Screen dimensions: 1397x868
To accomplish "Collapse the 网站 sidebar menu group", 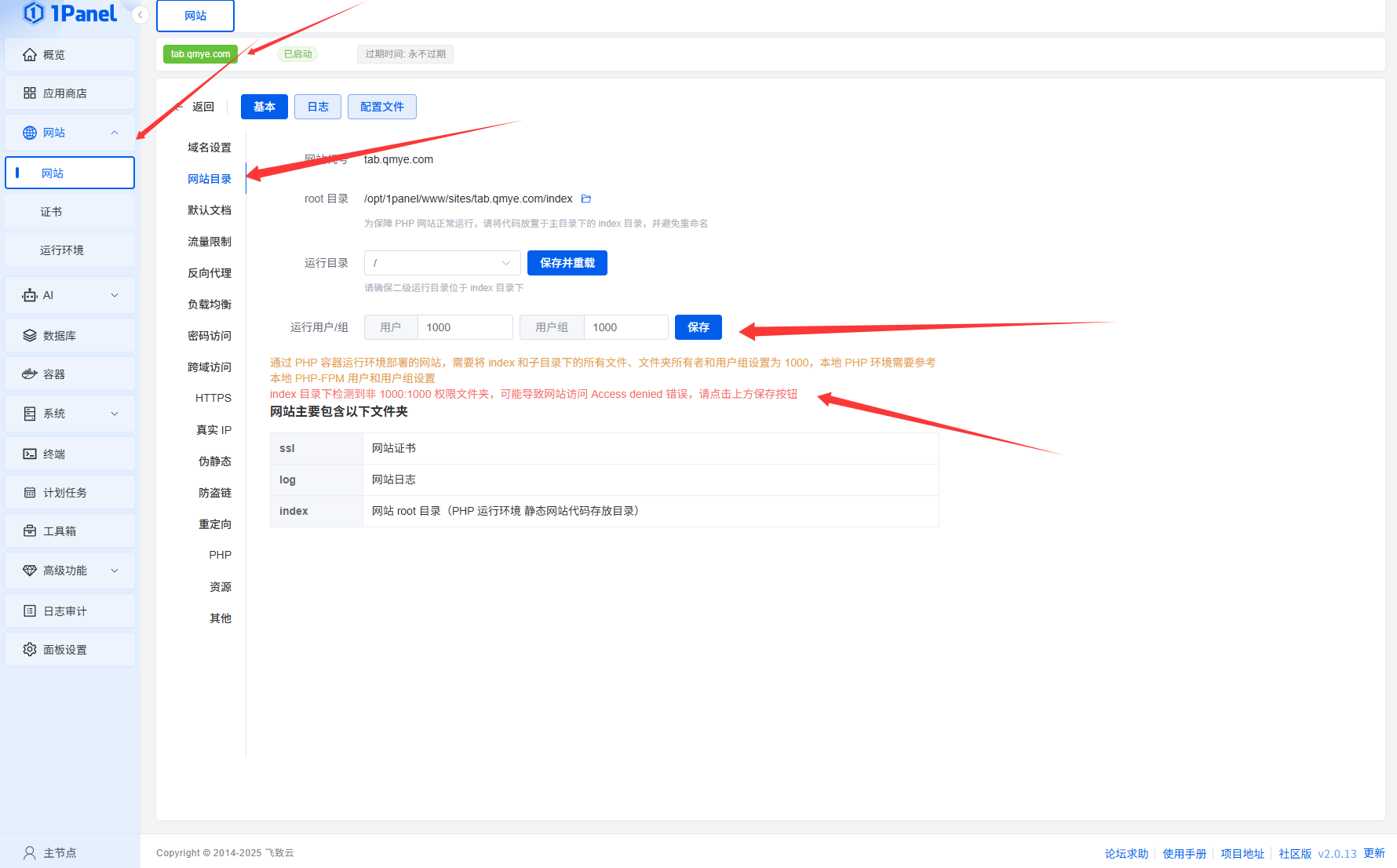I will [x=115, y=133].
